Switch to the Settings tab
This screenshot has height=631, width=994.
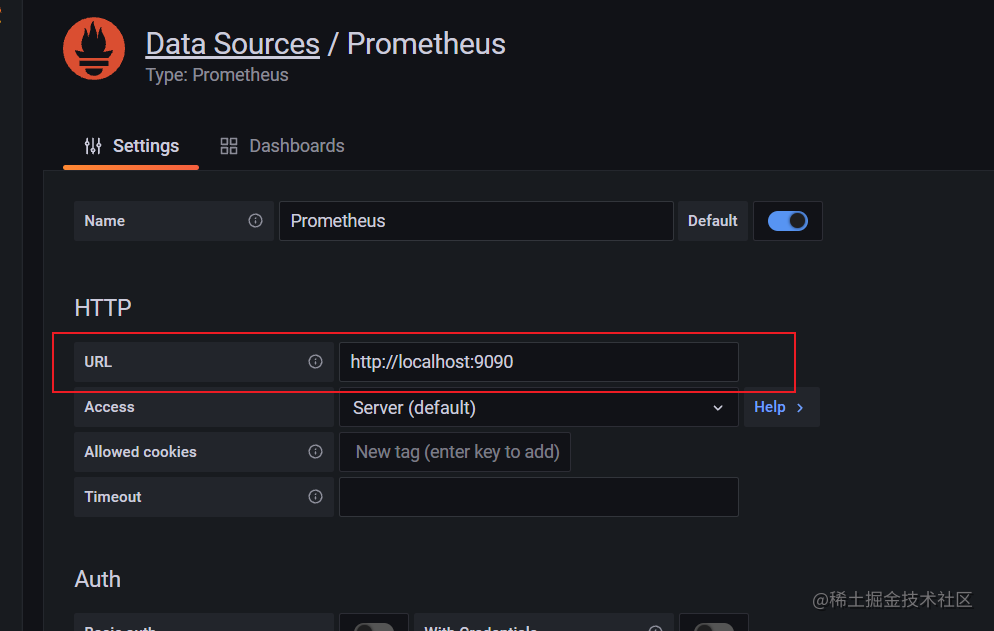145,146
